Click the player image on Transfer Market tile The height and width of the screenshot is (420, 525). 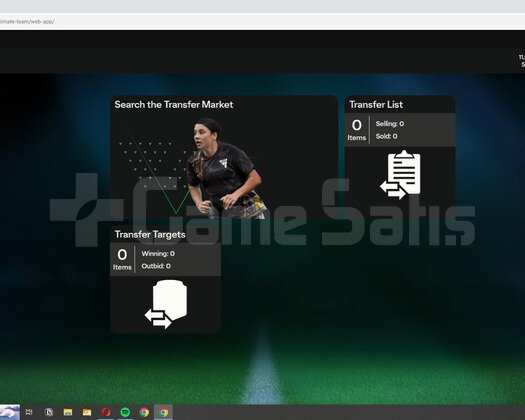point(225,169)
